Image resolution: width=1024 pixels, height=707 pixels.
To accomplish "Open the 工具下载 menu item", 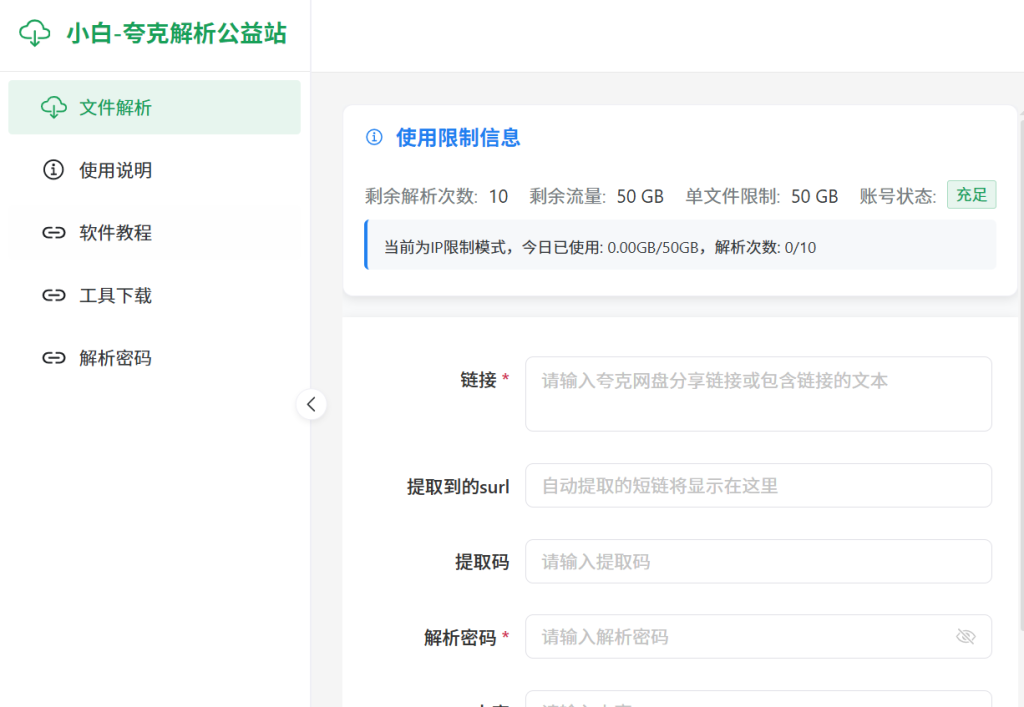I will point(154,295).
